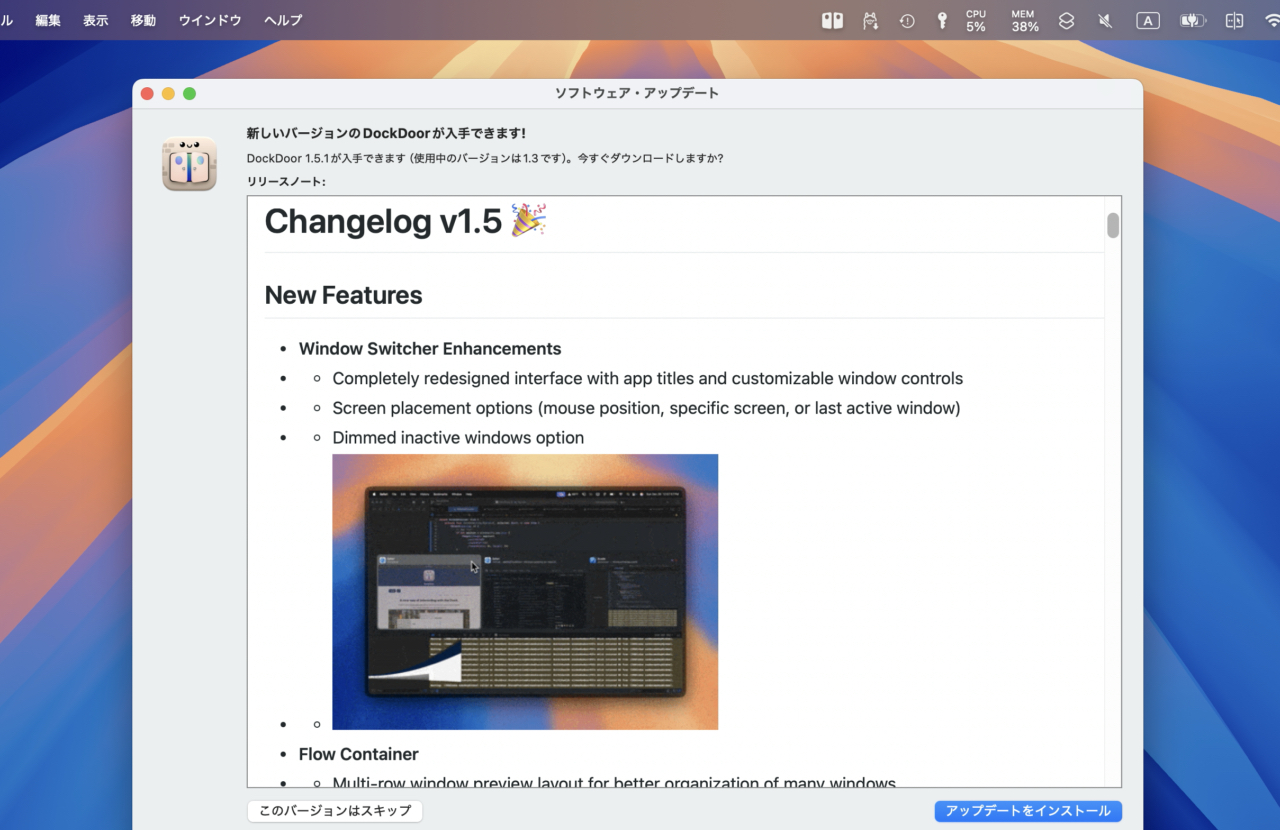The width and height of the screenshot is (1280, 830).
Task: Open the DockDoor menu bar icon
Action: pyautogui.click(x=832, y=20)
